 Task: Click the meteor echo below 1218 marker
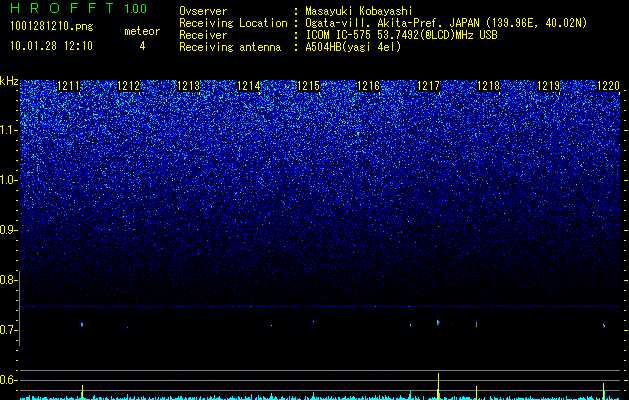(x=477, y=323)
